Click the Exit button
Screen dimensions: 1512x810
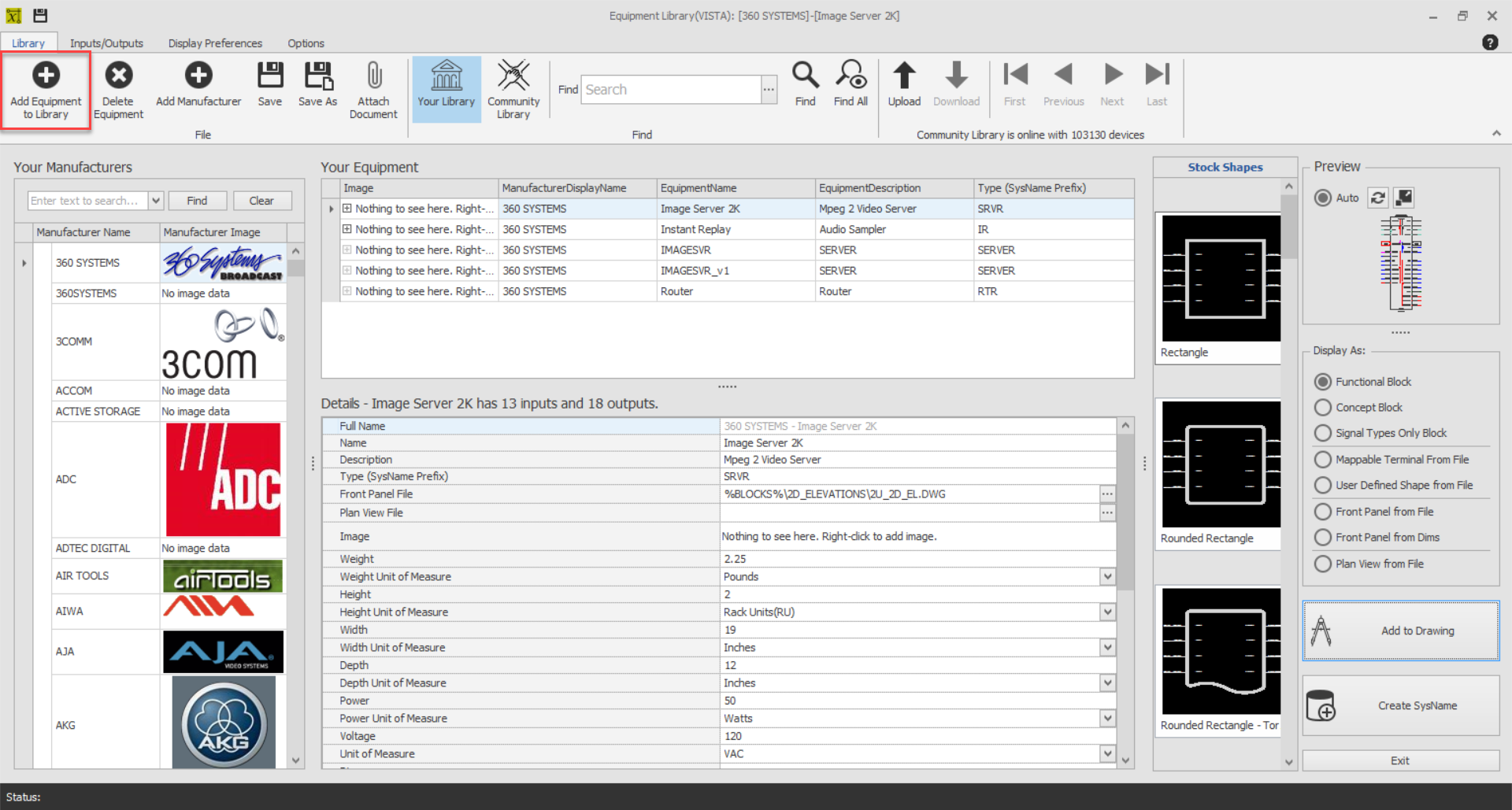point(1401,760)
